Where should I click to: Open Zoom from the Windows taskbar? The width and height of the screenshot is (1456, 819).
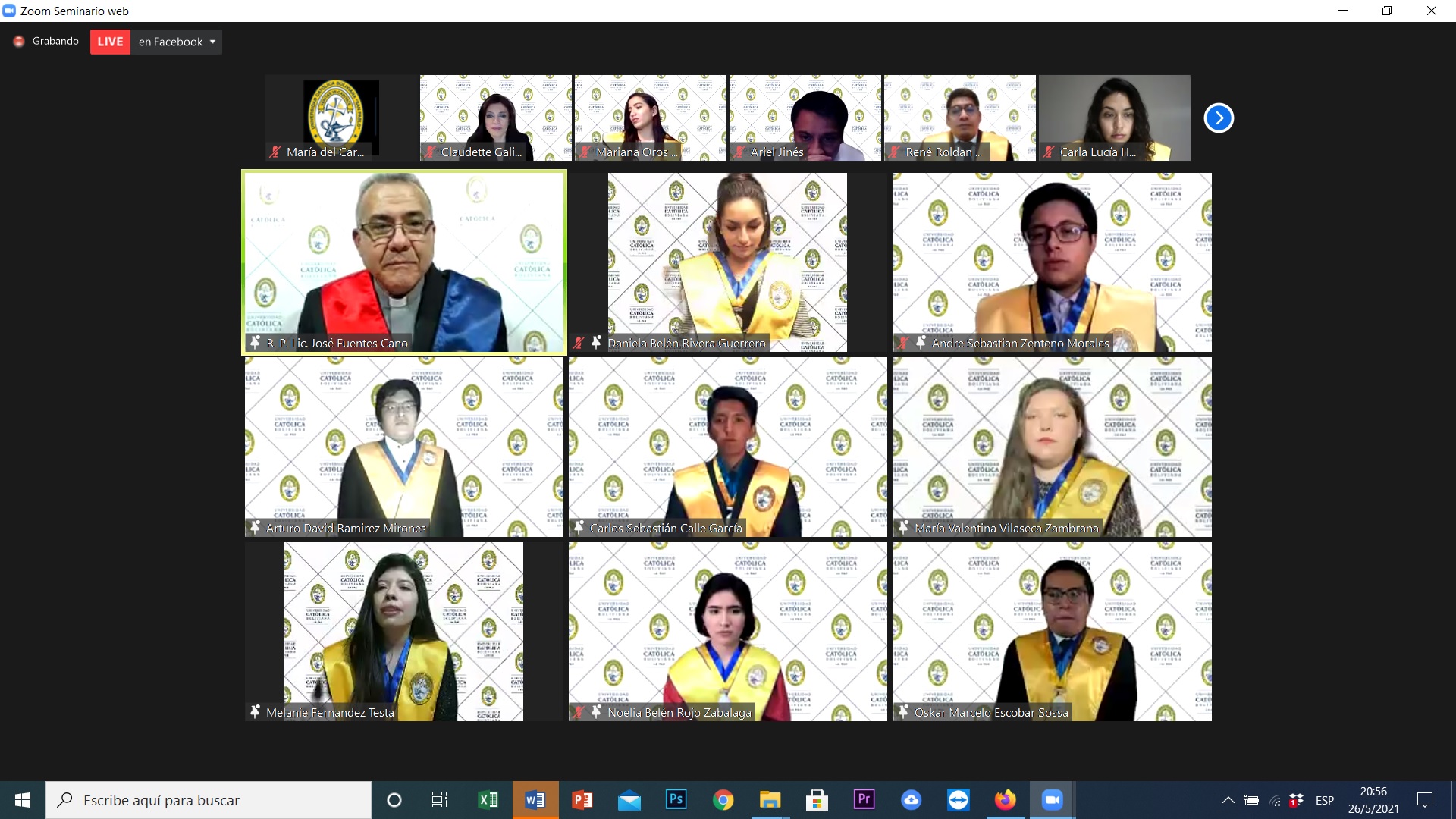(1052, 800)
